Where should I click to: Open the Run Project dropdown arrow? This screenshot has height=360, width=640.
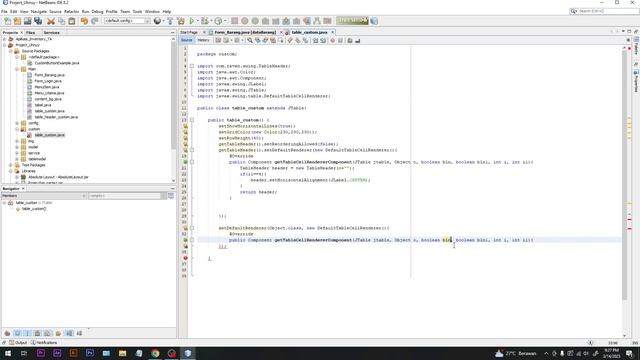[197, 21]
